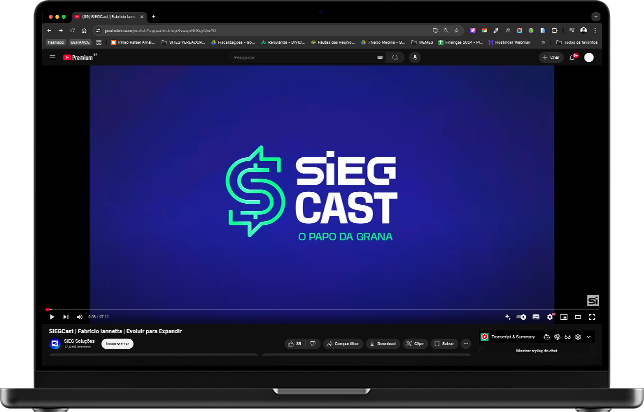Open the notifications bell
Viewport: 644px width, 412px height.
click(573, 57)
